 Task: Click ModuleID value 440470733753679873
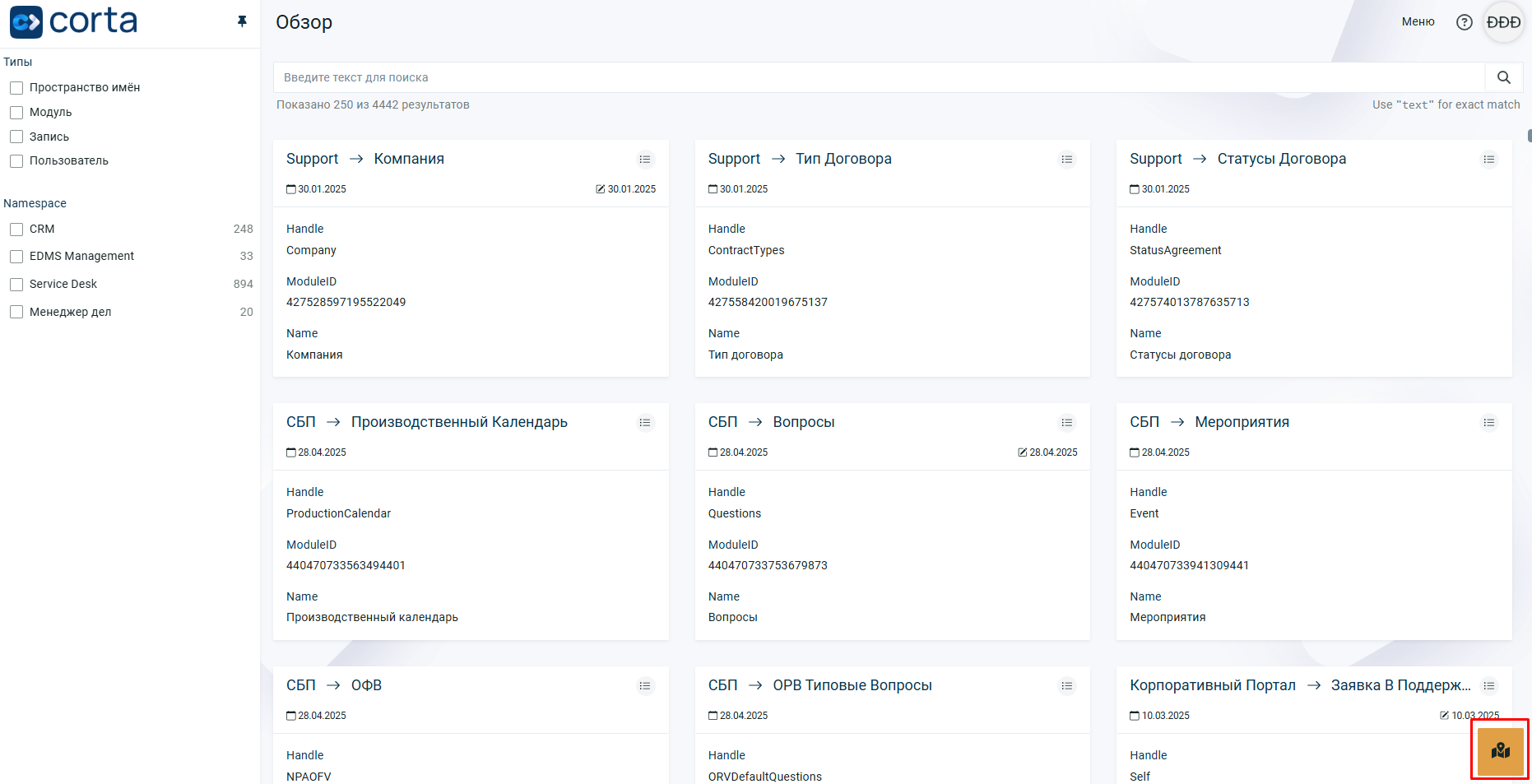[x=768, y=565]
